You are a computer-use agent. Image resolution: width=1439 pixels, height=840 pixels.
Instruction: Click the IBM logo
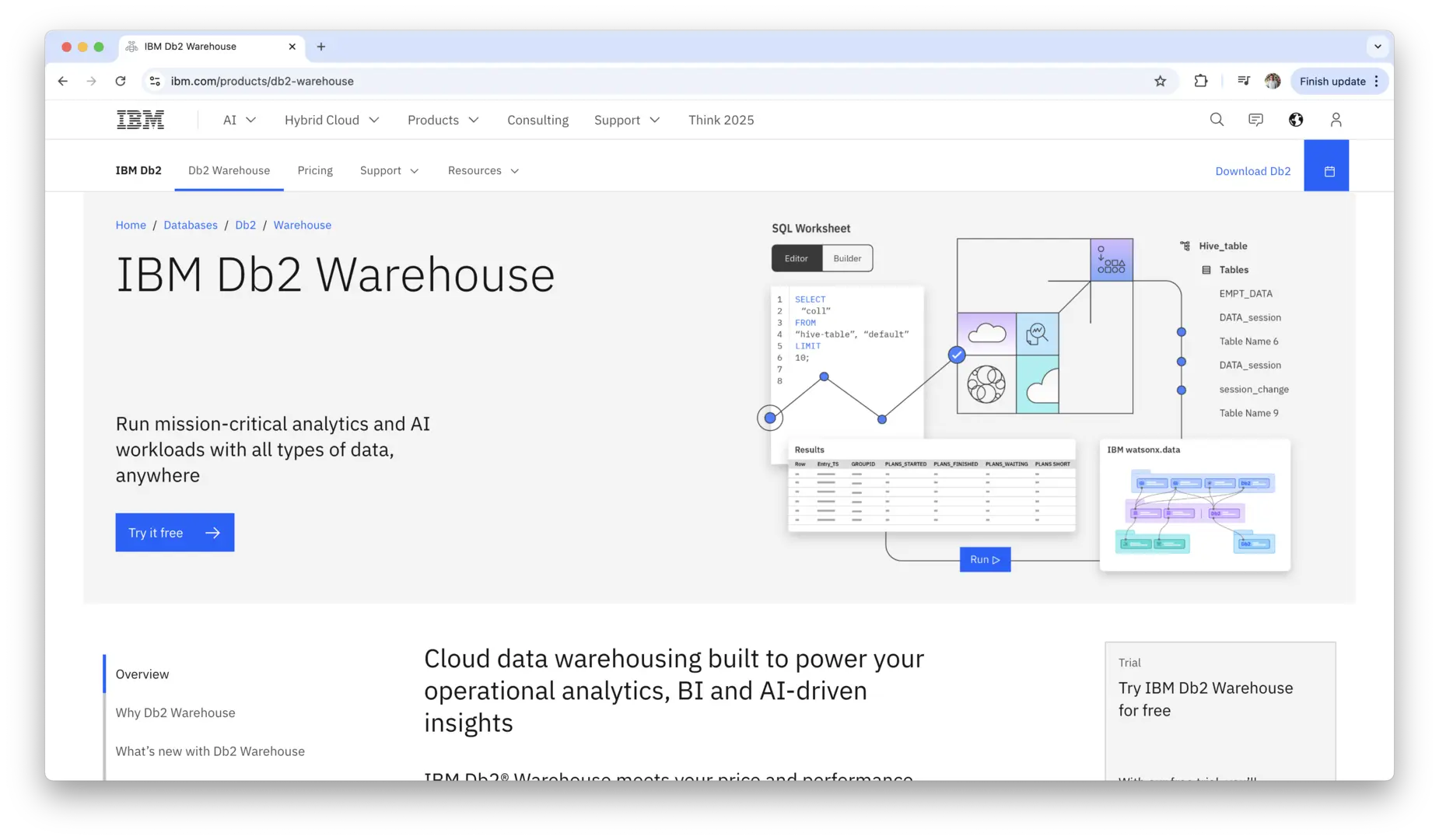pos(140,120)
